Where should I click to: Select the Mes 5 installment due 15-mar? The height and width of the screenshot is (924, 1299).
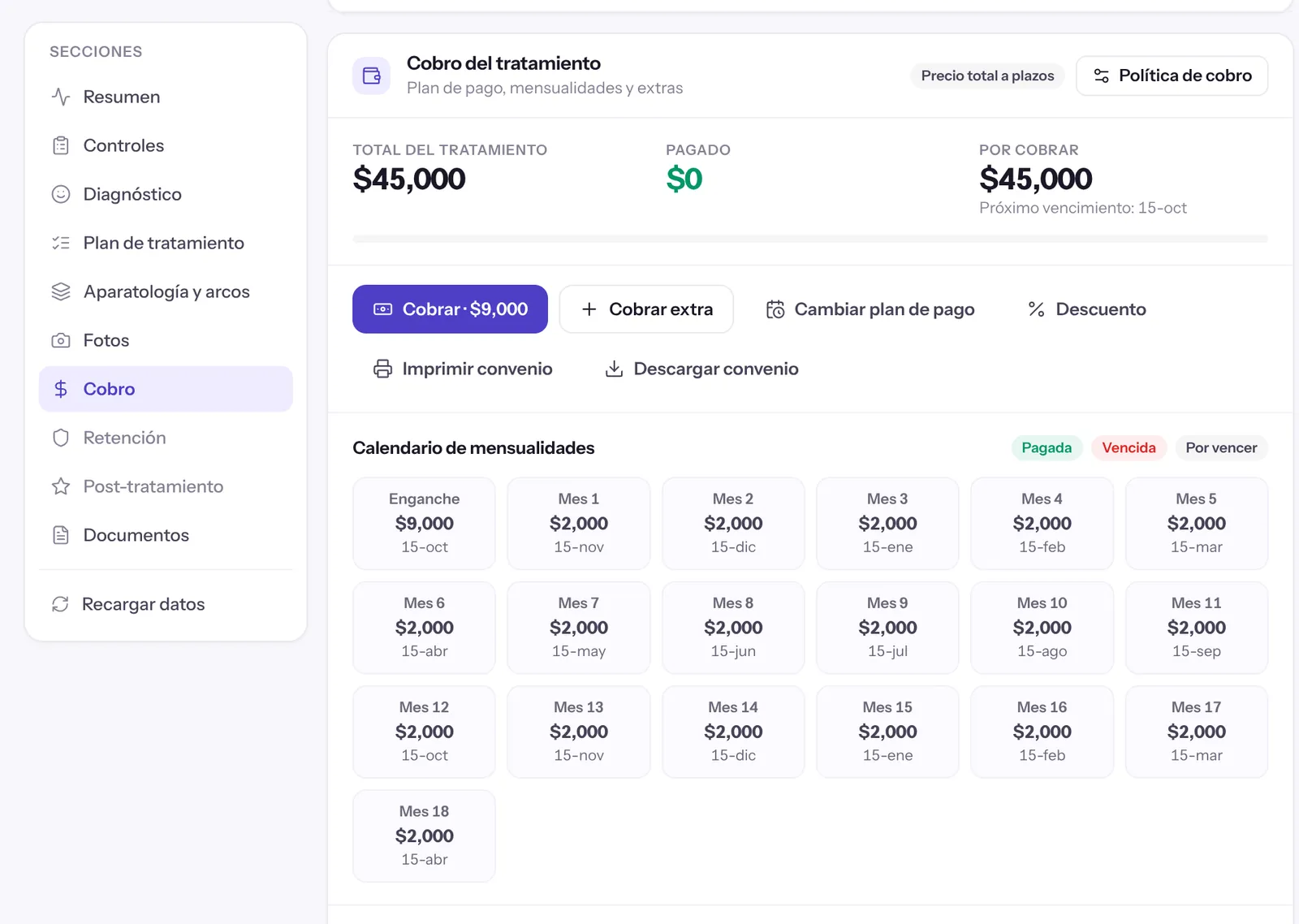1197,523
